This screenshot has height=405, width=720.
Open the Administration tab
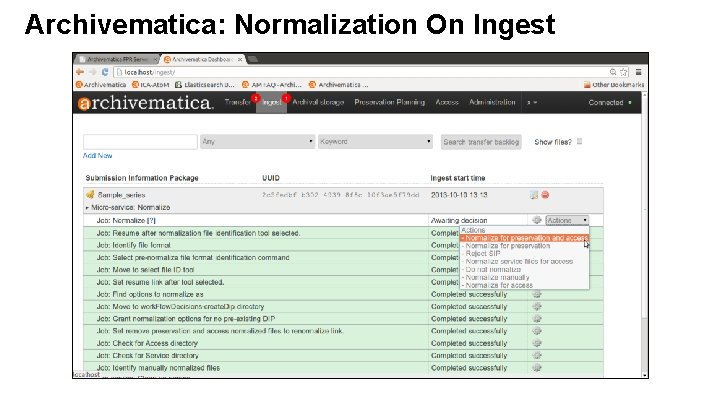tap(493, 103)
